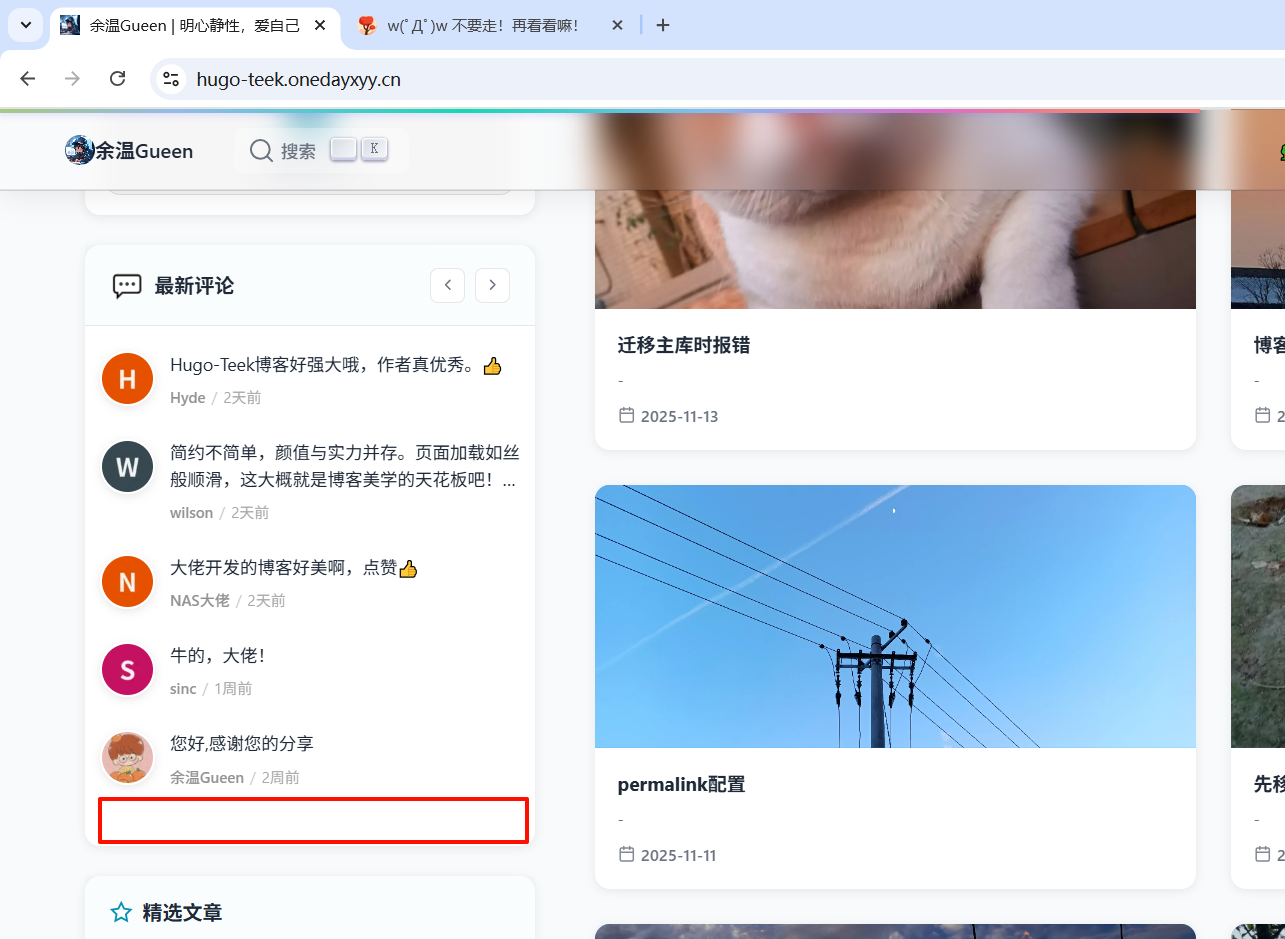Click wilson's dark W avatar
This screenshot has height=939, width=1285.
[127, 467]
